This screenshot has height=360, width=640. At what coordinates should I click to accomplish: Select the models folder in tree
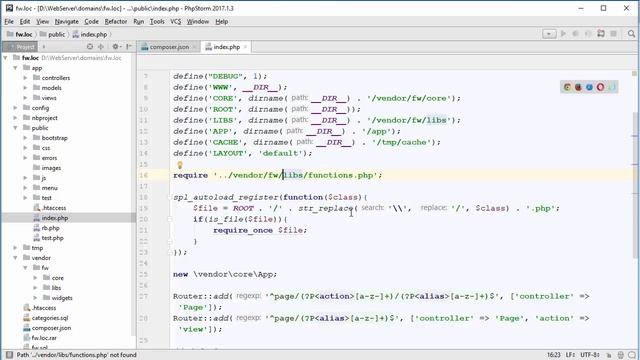[51, 88]
